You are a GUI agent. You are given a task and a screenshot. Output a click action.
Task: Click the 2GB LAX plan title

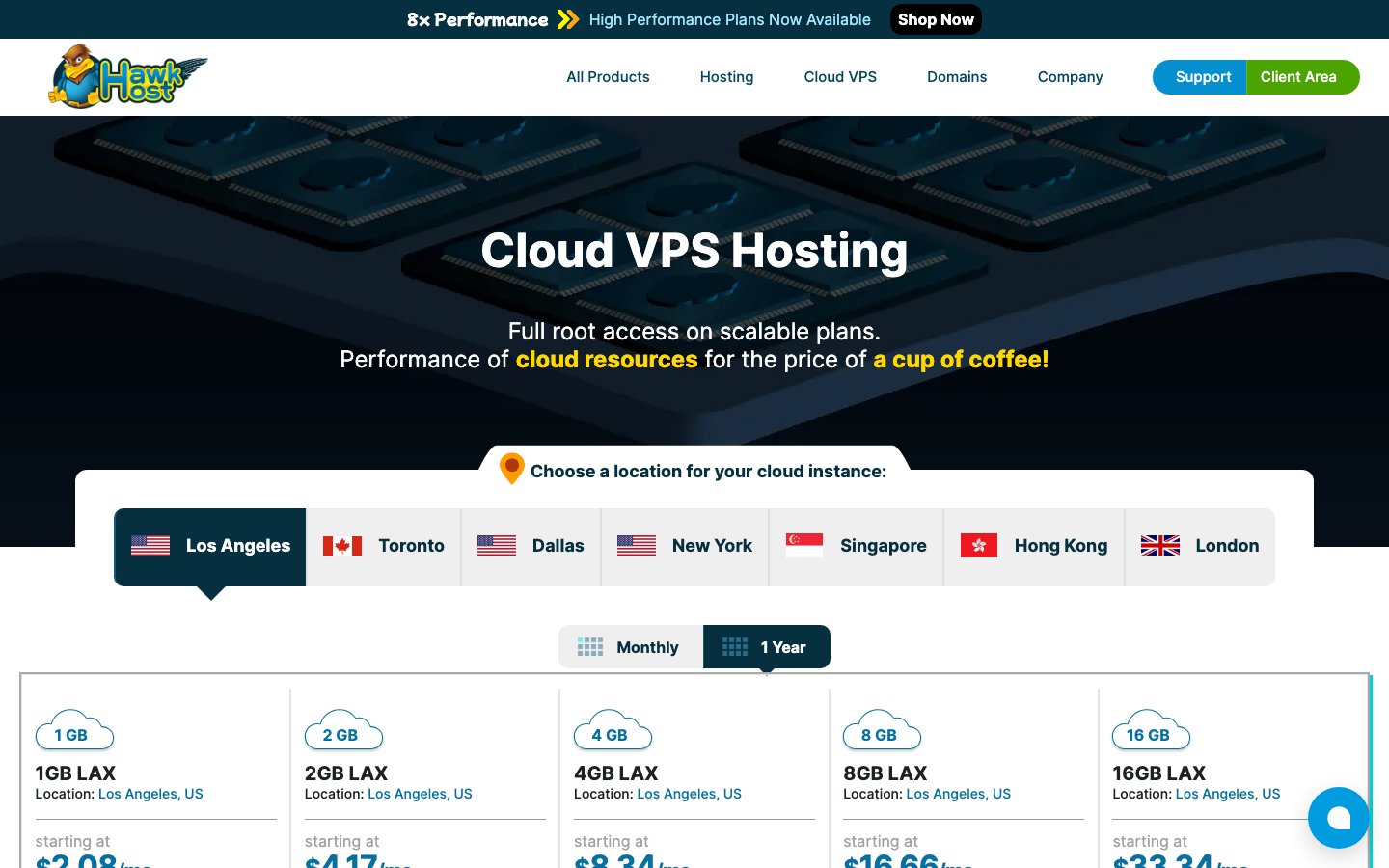pos(346,773)
